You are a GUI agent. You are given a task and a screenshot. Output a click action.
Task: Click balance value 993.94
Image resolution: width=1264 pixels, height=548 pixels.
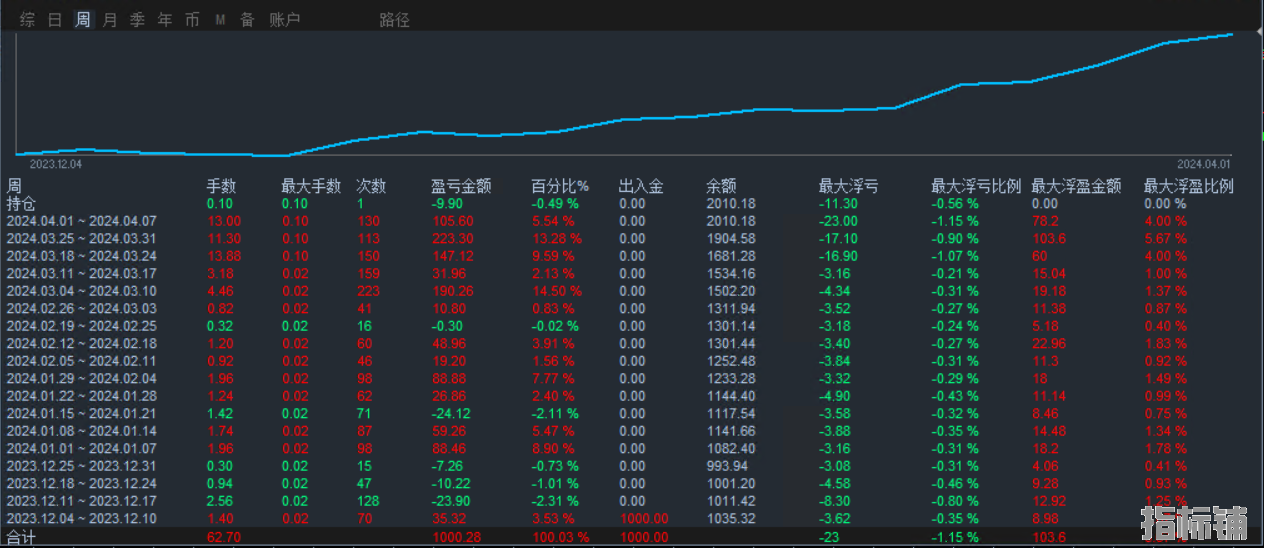pyautogui.click(x=727, y=466)
